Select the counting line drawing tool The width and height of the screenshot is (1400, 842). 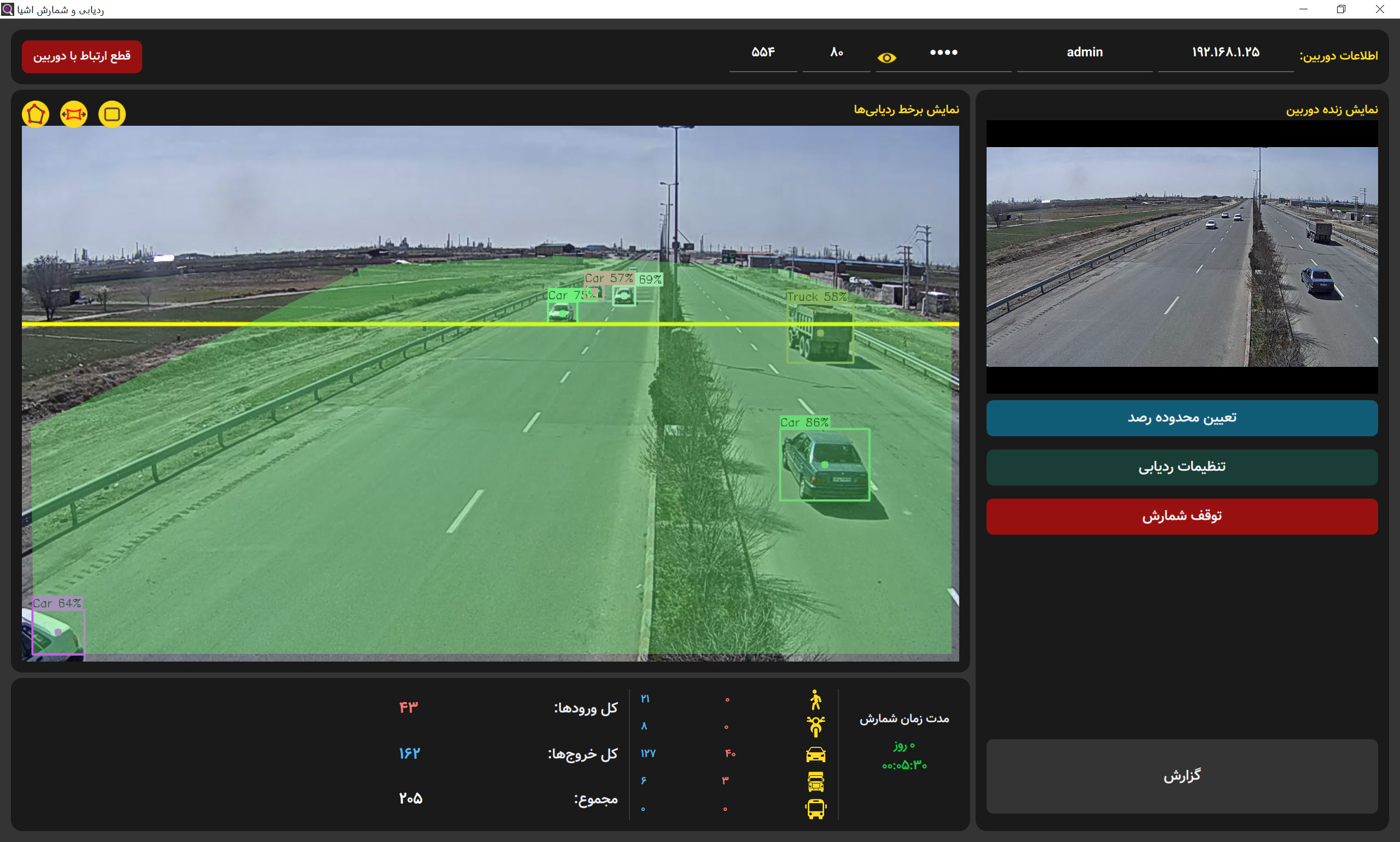point(74,114)
